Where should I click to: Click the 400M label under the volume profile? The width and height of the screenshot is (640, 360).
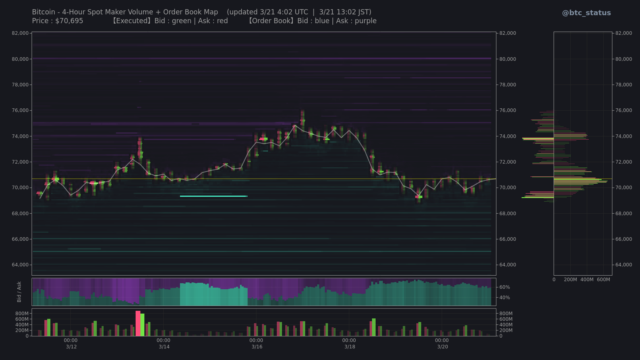tap(587, 280)
